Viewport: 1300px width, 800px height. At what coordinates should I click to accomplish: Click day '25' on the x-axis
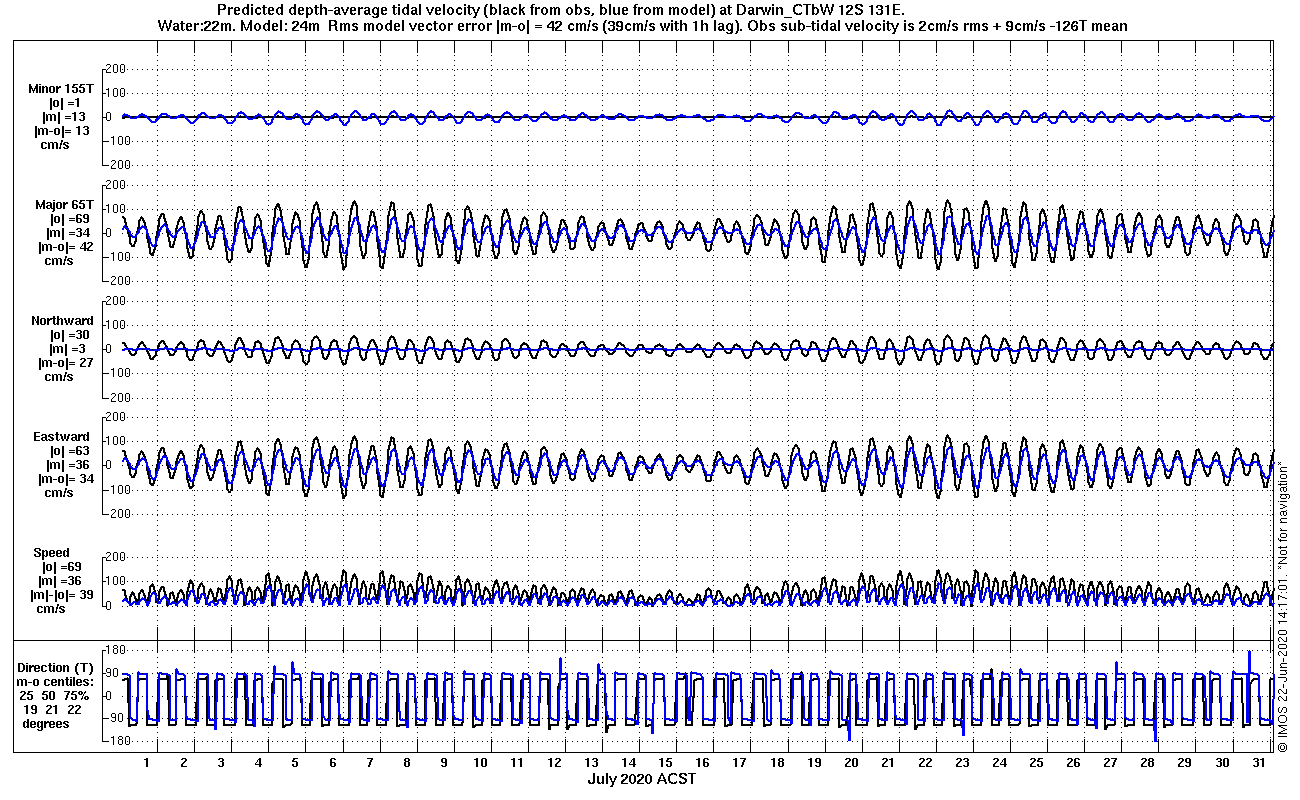point(1037,762)
